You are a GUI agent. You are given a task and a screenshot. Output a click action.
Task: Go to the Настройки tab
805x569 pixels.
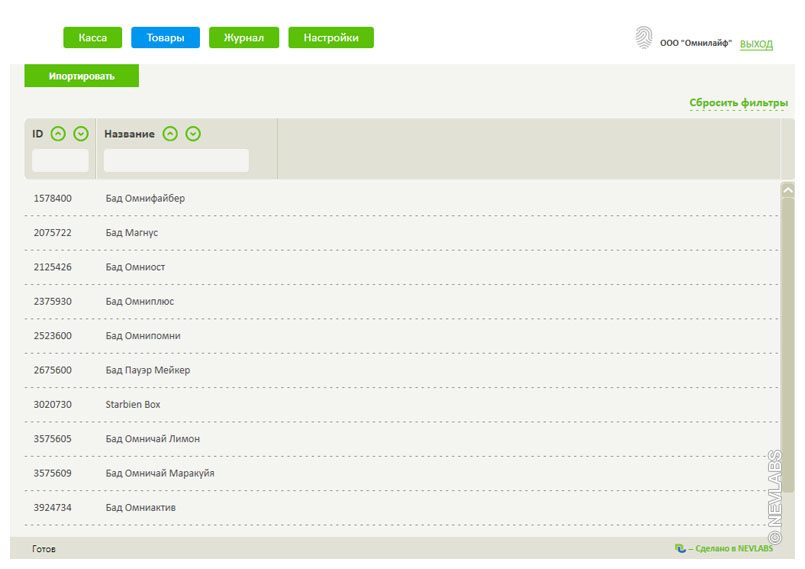click(x=330, y=38)
